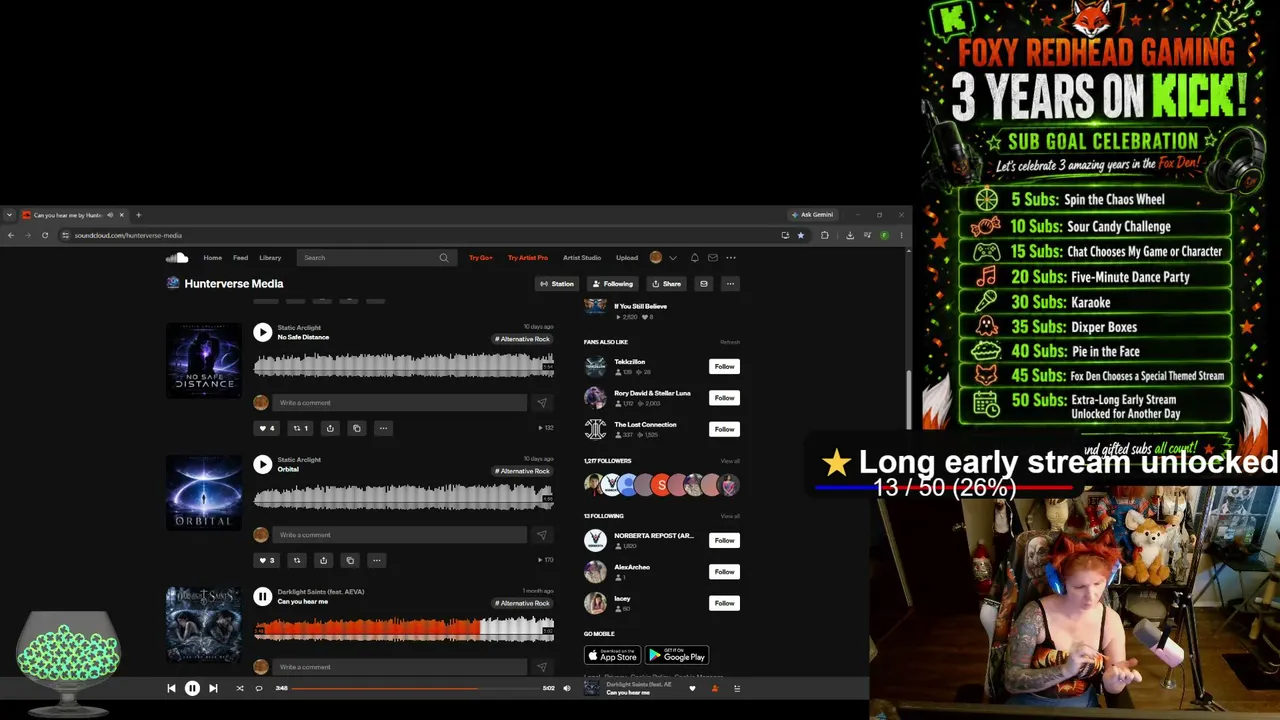Play the No Safe Distance track

(x=262, y=332)
